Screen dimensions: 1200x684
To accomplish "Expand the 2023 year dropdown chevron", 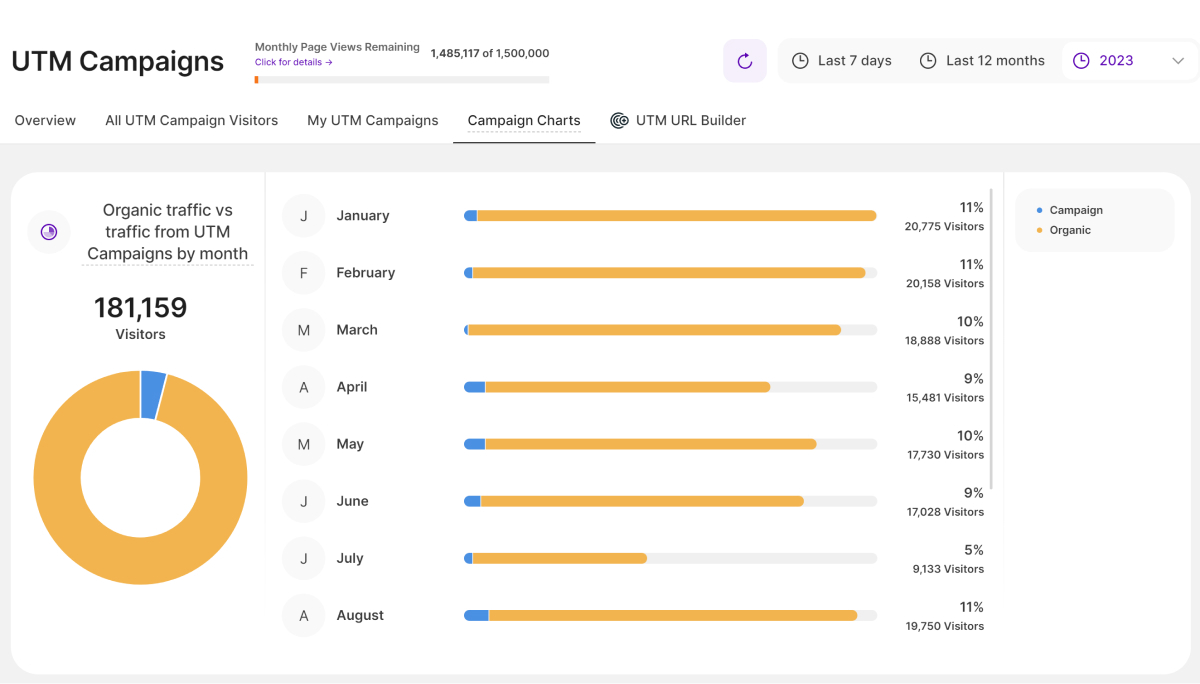I will 1177,61.
